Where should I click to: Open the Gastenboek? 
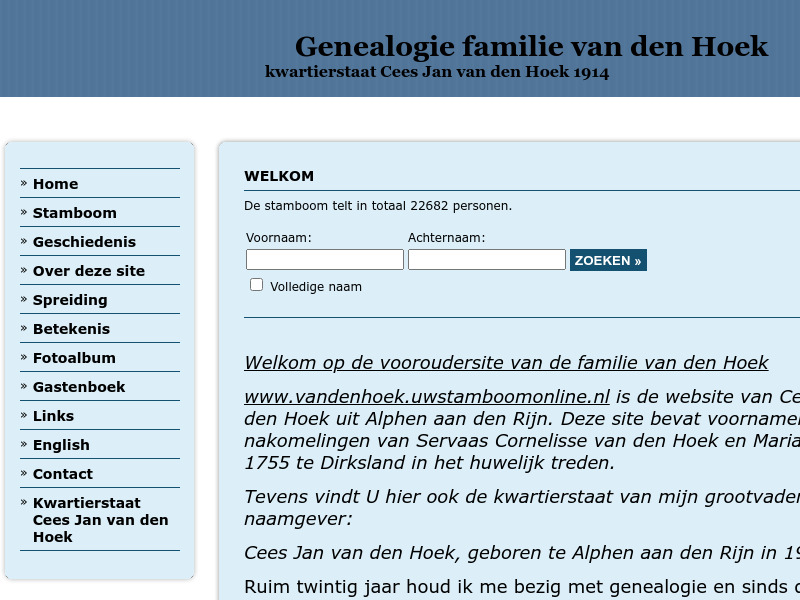click(79, 387)
